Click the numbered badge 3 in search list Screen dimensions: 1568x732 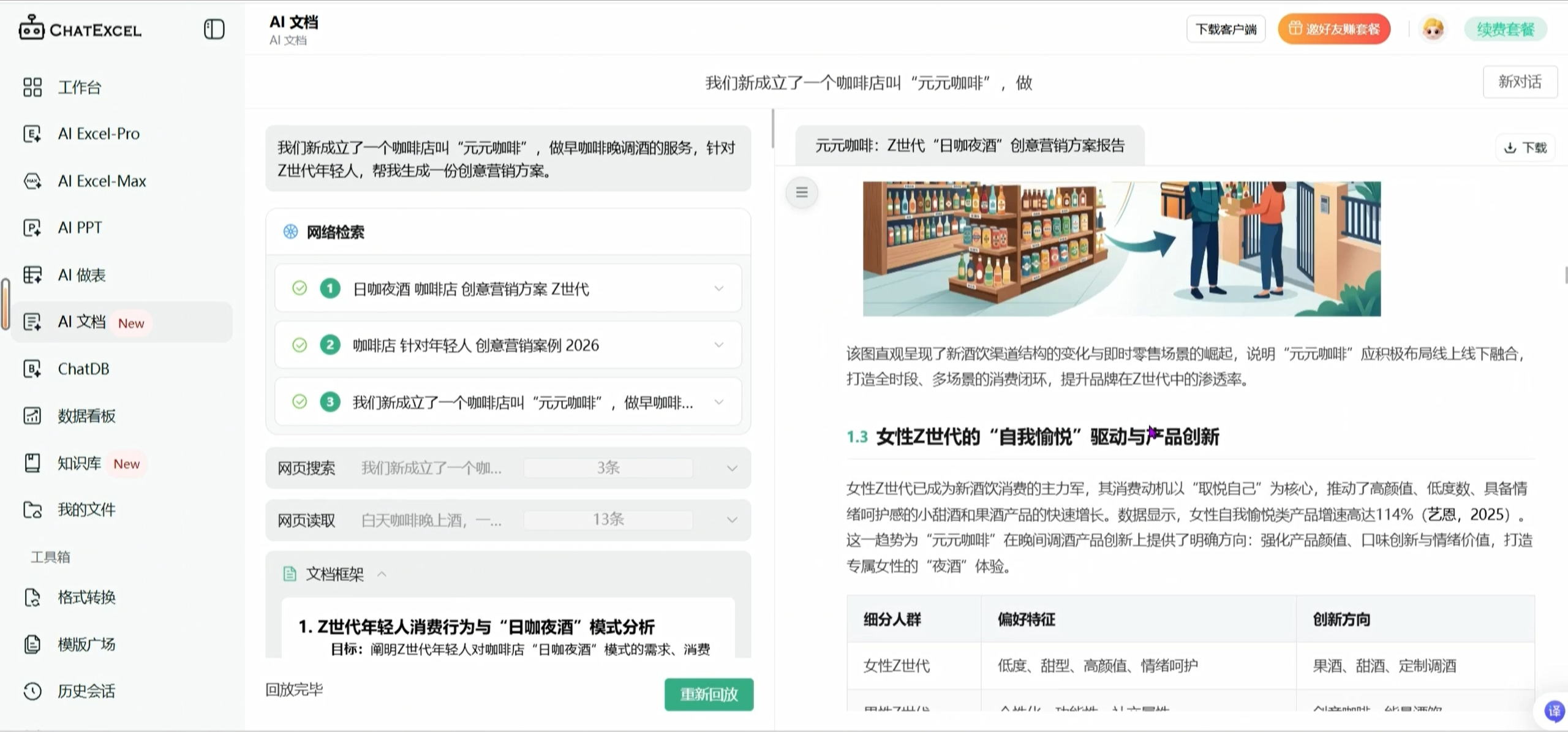330,402
